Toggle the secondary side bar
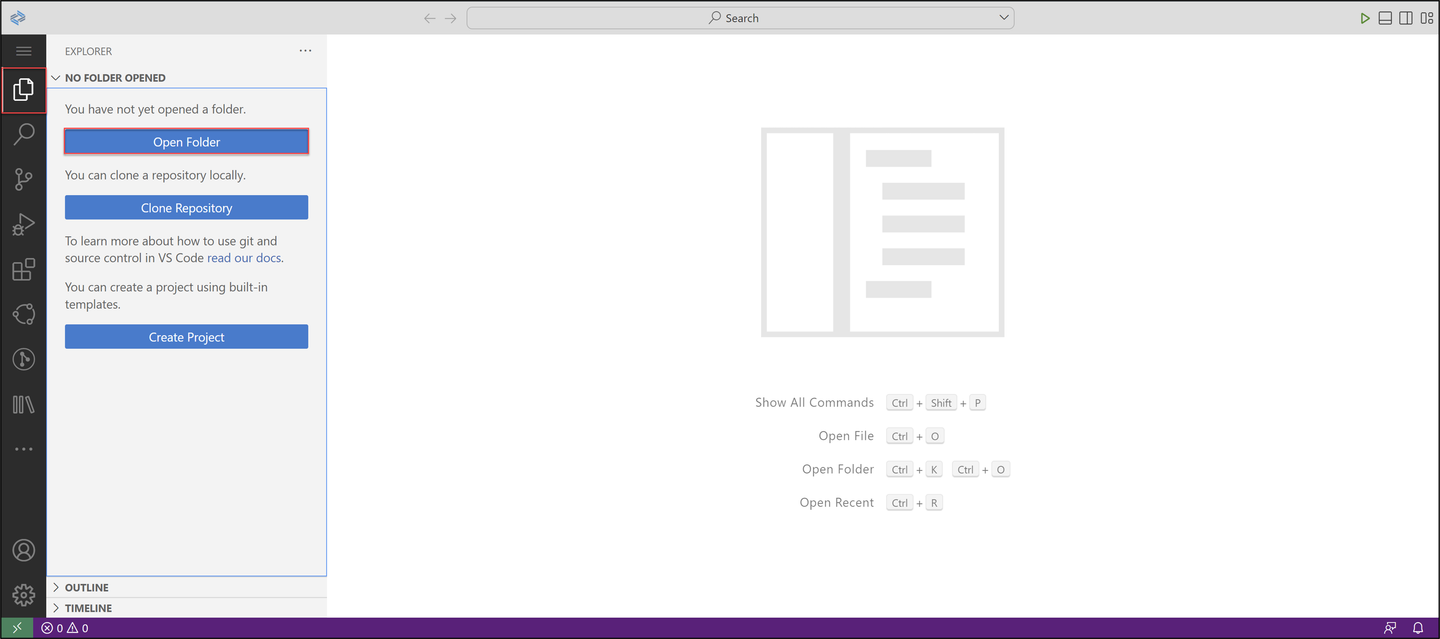 tap(1406, 18)
